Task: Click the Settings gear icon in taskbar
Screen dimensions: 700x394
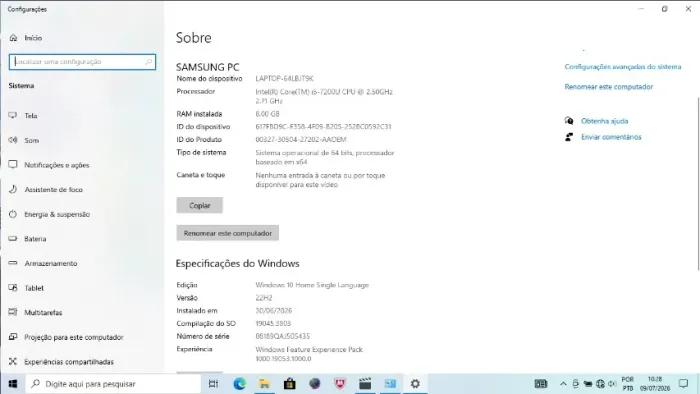Action: pyautogui.click(x=415, y=384)
